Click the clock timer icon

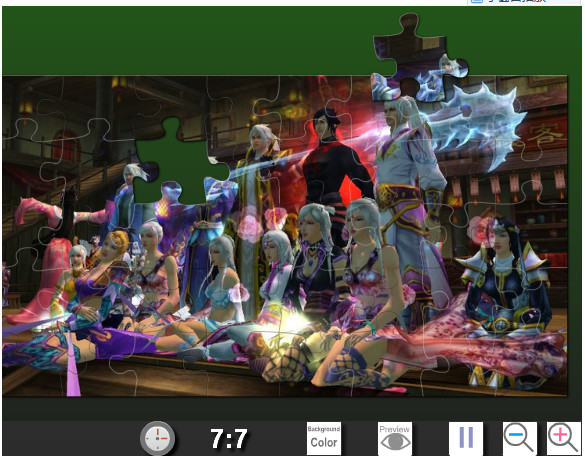pyautogui.click(x=157, y=438)
